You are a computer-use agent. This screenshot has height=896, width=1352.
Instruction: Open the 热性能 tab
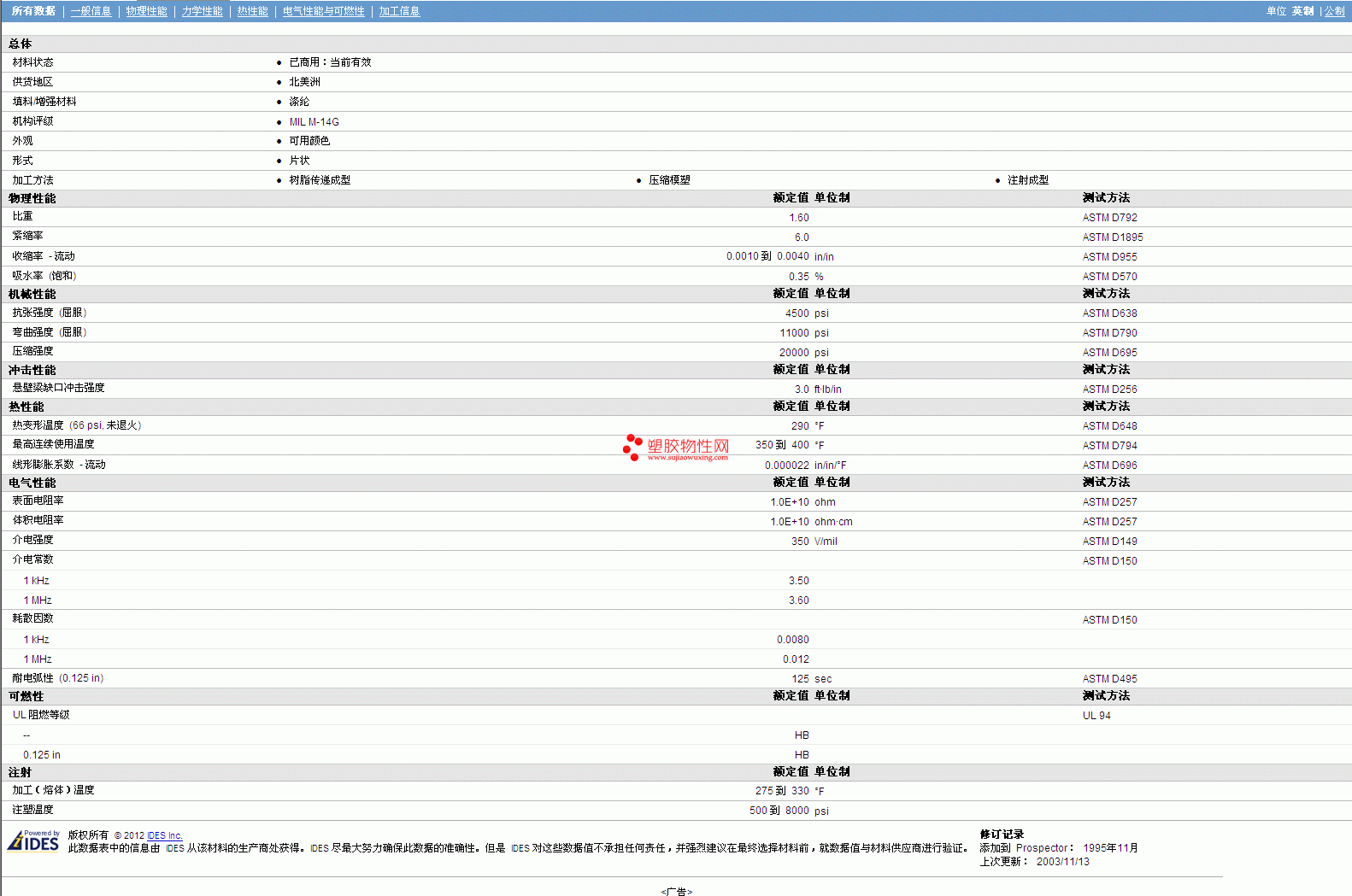tap(252, 11)
